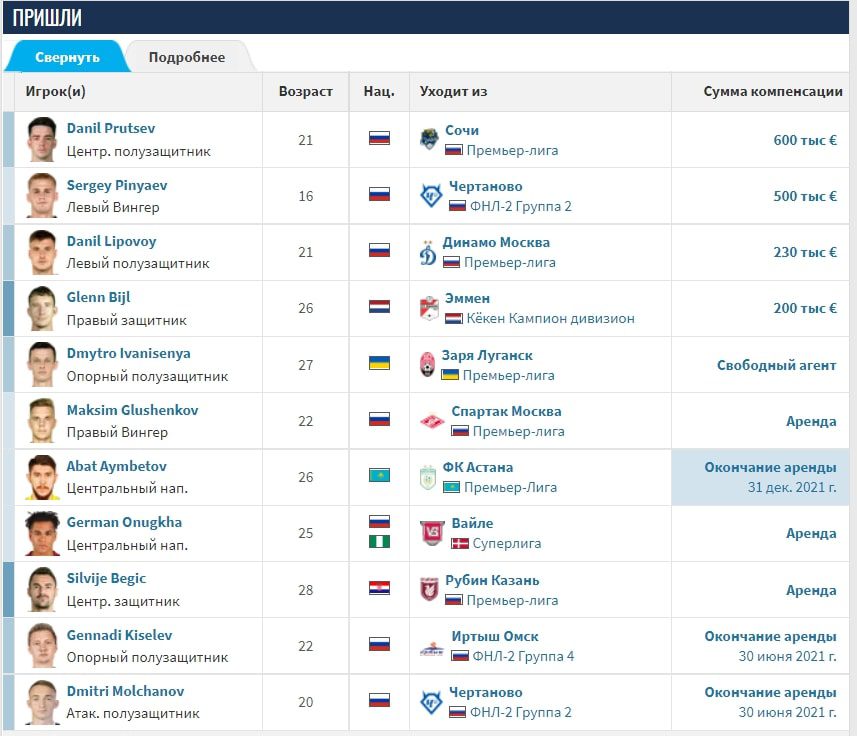The width and height of the screenshot is (857, 736).
Task: Open the Иртыш Омск club link
Action: 495,637
